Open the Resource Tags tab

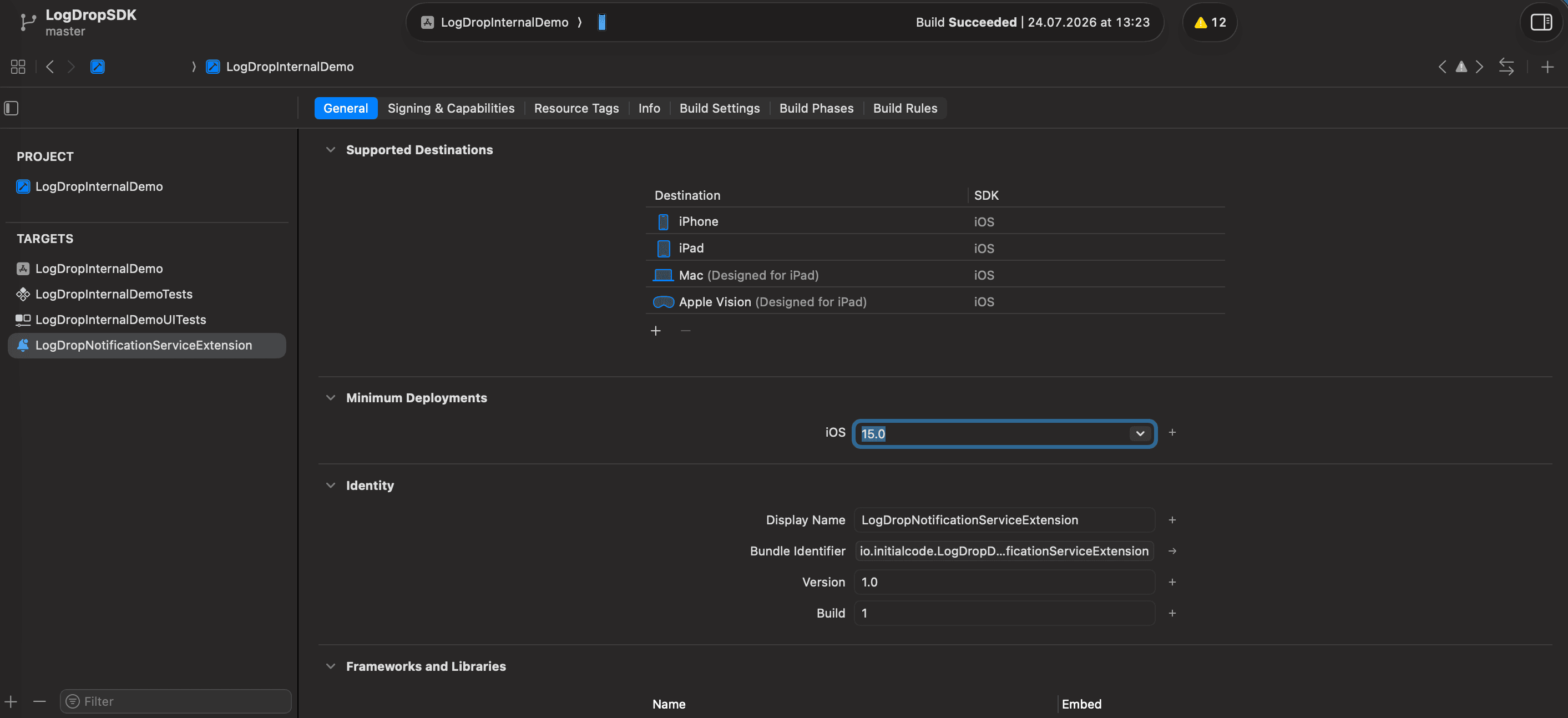click(x=576, y=108)
